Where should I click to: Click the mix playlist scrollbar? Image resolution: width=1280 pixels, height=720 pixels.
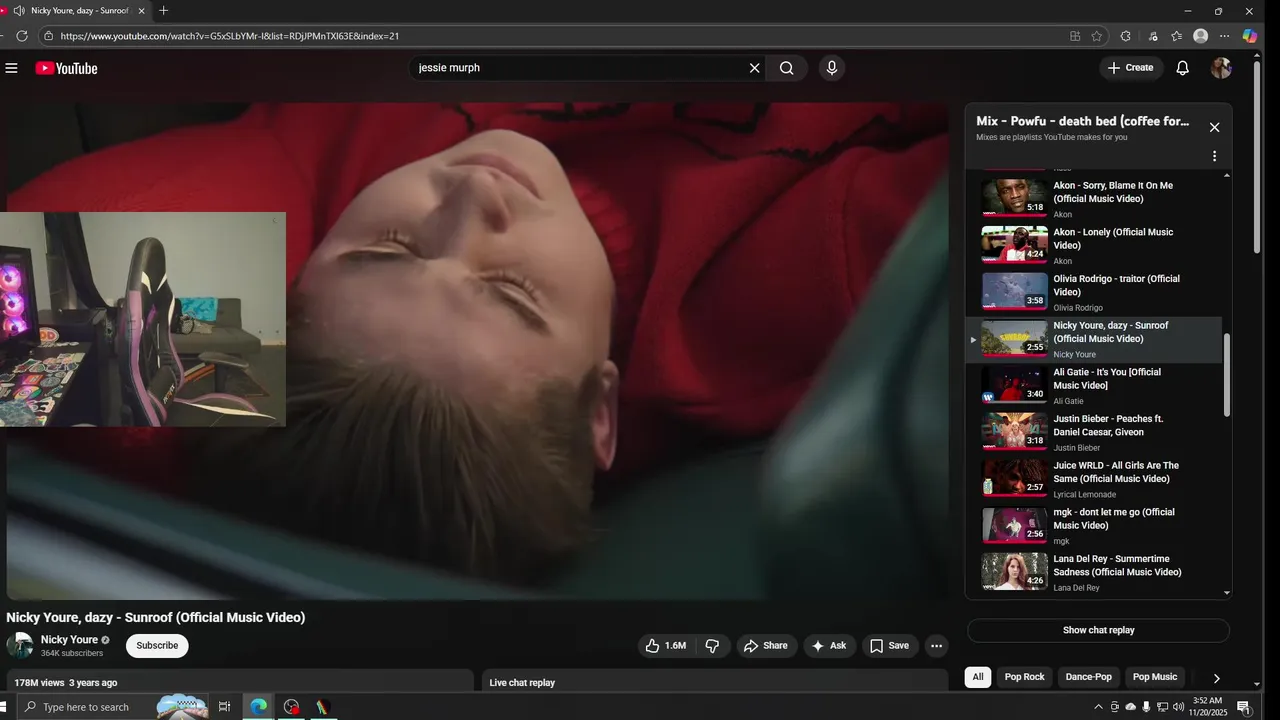(x=1227, y=375)
